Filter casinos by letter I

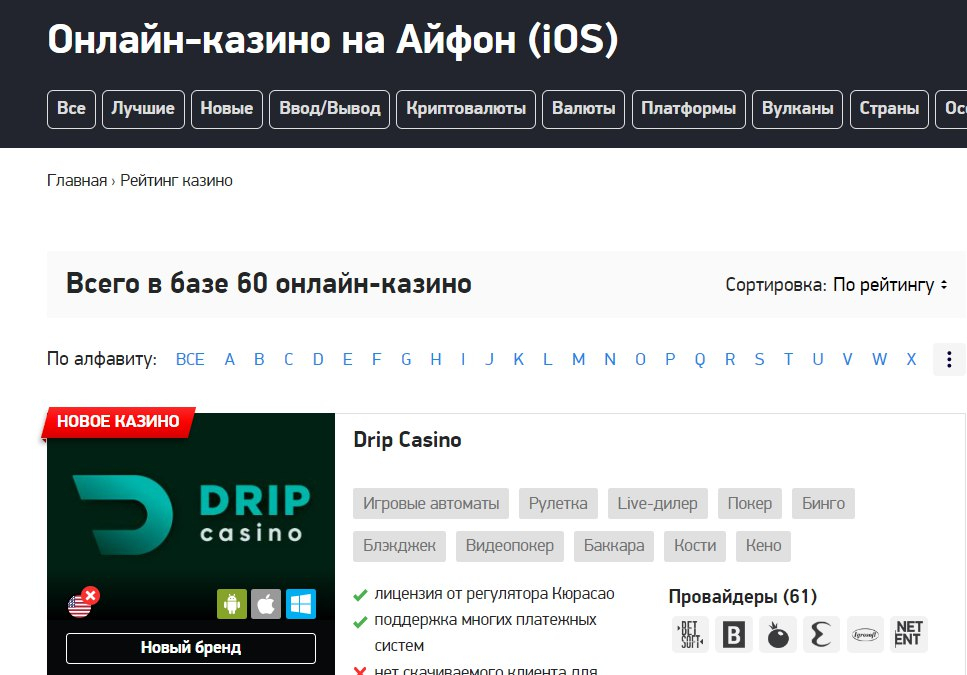[463, 359]
